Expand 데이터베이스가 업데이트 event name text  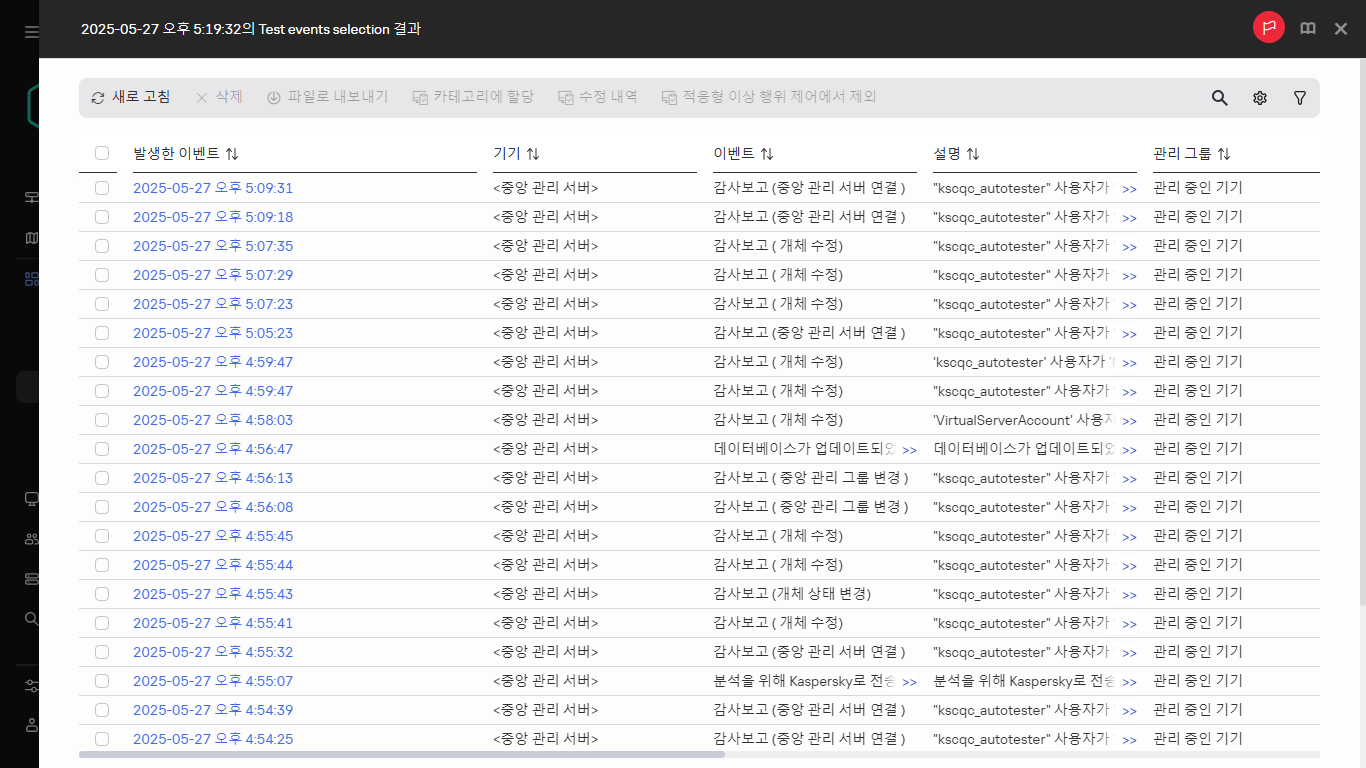coord(909,450)
